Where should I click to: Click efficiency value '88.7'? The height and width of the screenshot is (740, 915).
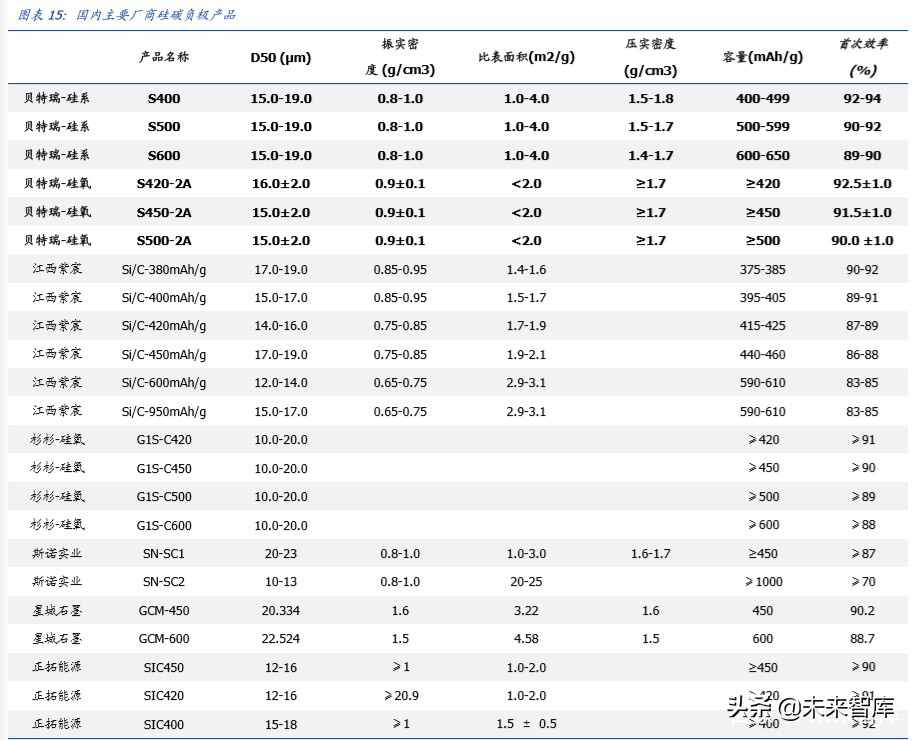862,638
